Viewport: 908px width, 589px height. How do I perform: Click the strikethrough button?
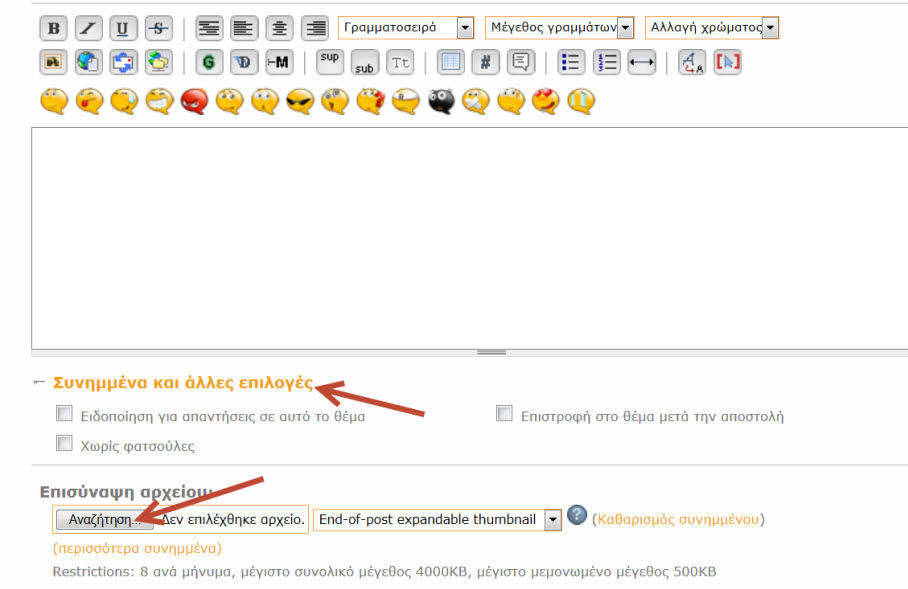tap(158, 28)
